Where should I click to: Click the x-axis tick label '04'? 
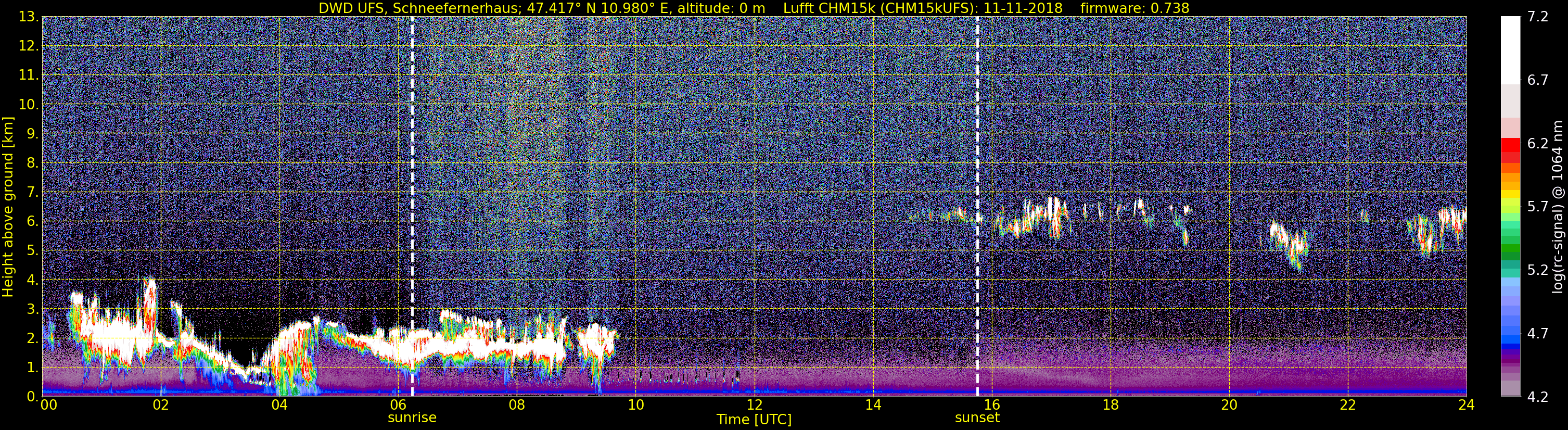[x=279, y=406]
